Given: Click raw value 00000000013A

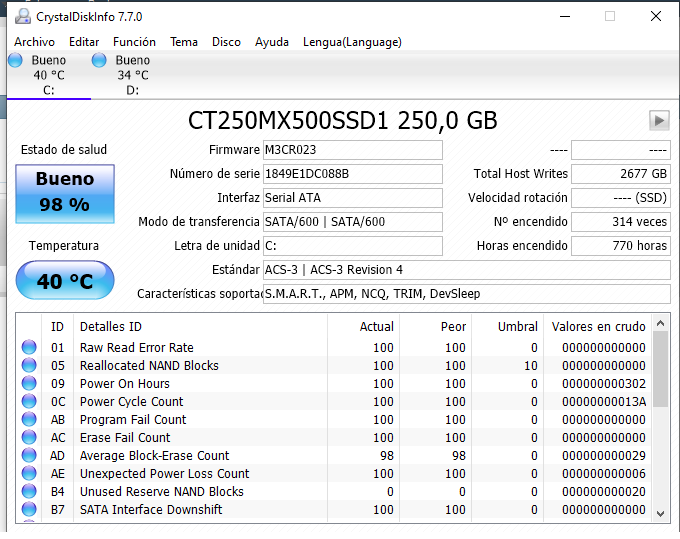Looking at the screenshot, I should 604,402.
